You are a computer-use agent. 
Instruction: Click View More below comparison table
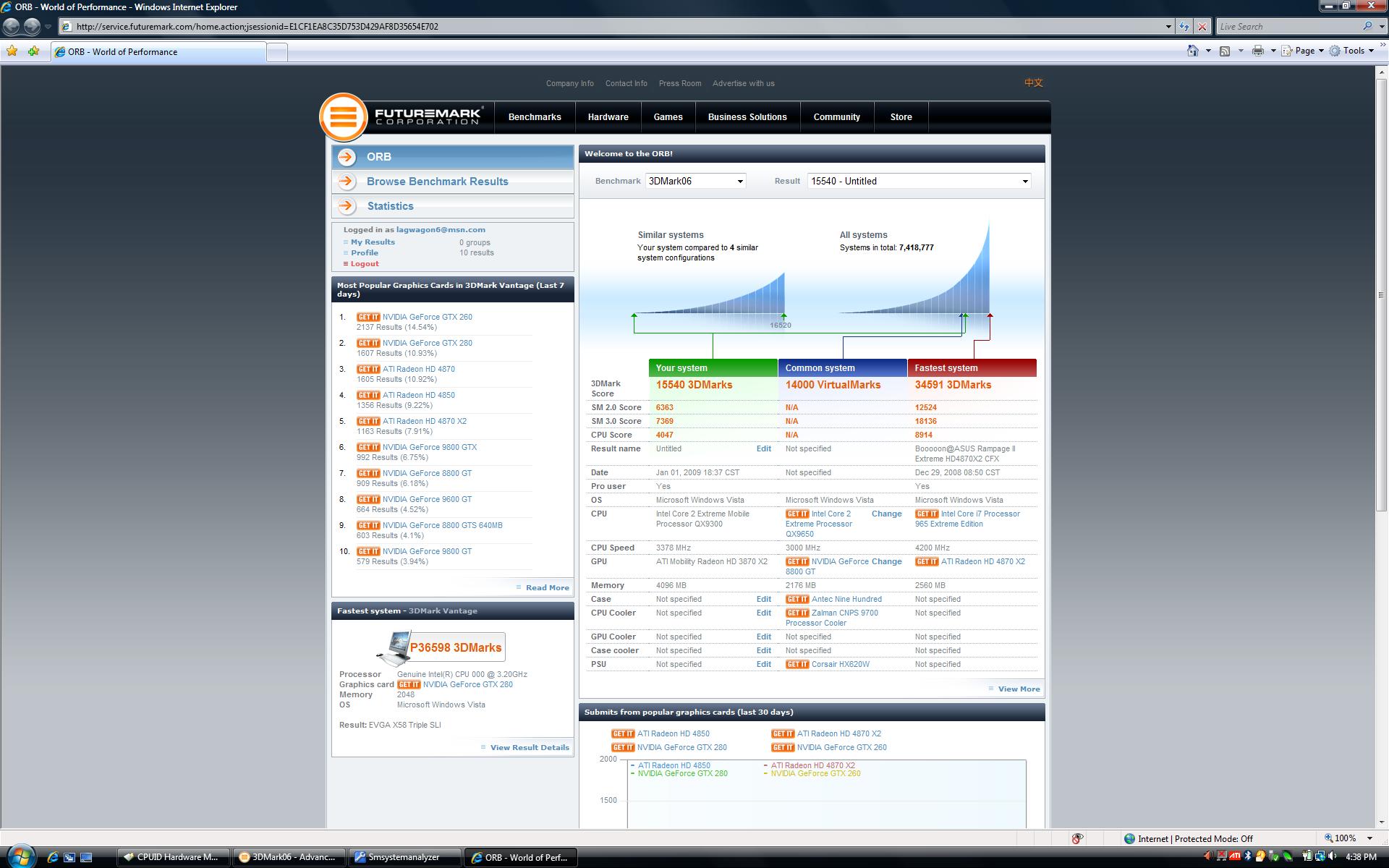[1019, 689]
